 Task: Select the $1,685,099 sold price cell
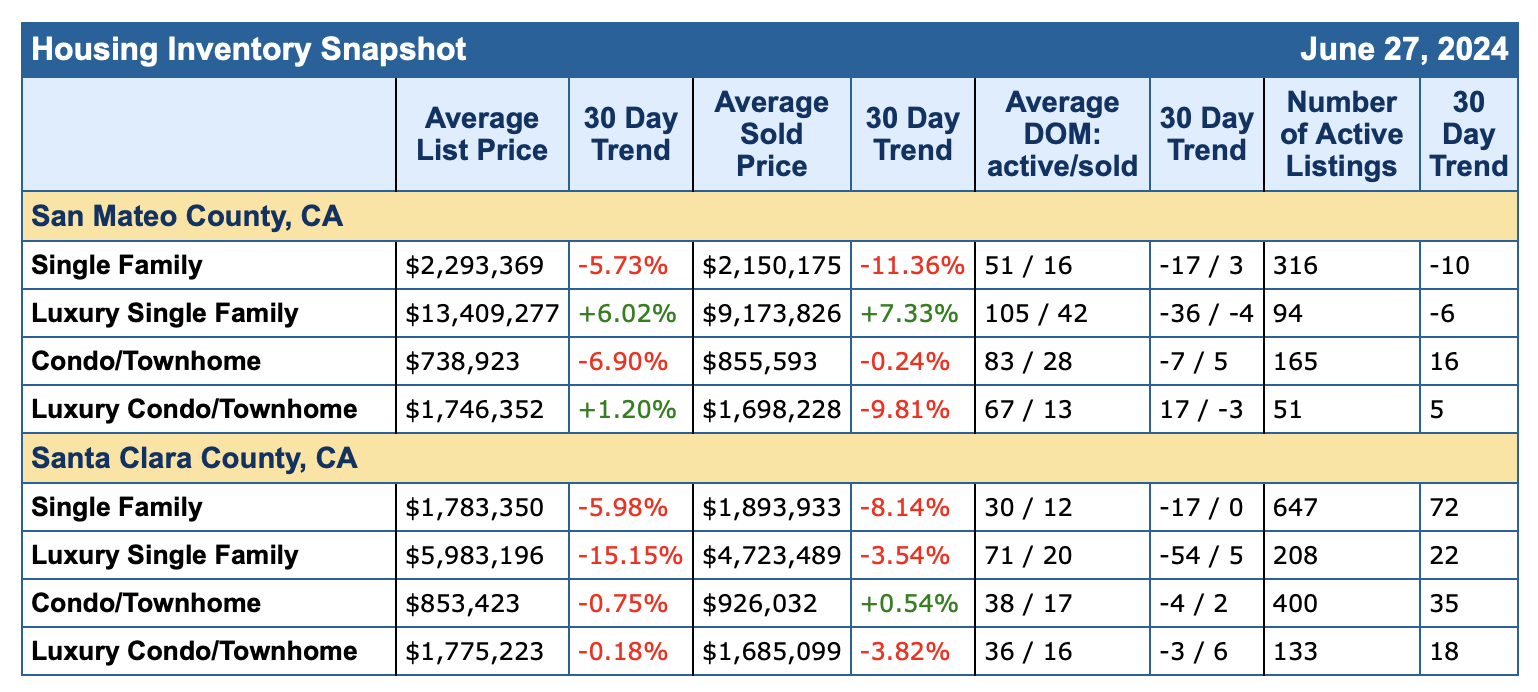pos(771,652)
